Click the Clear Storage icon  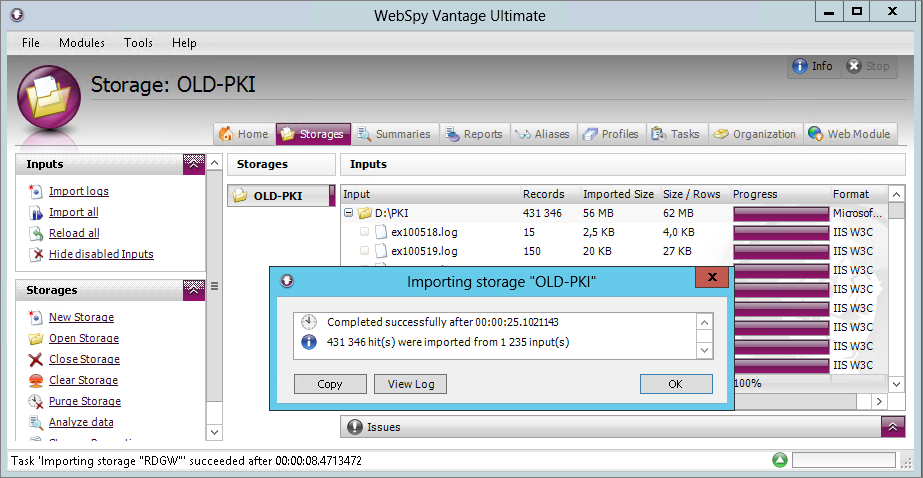(x=36, y=380)
